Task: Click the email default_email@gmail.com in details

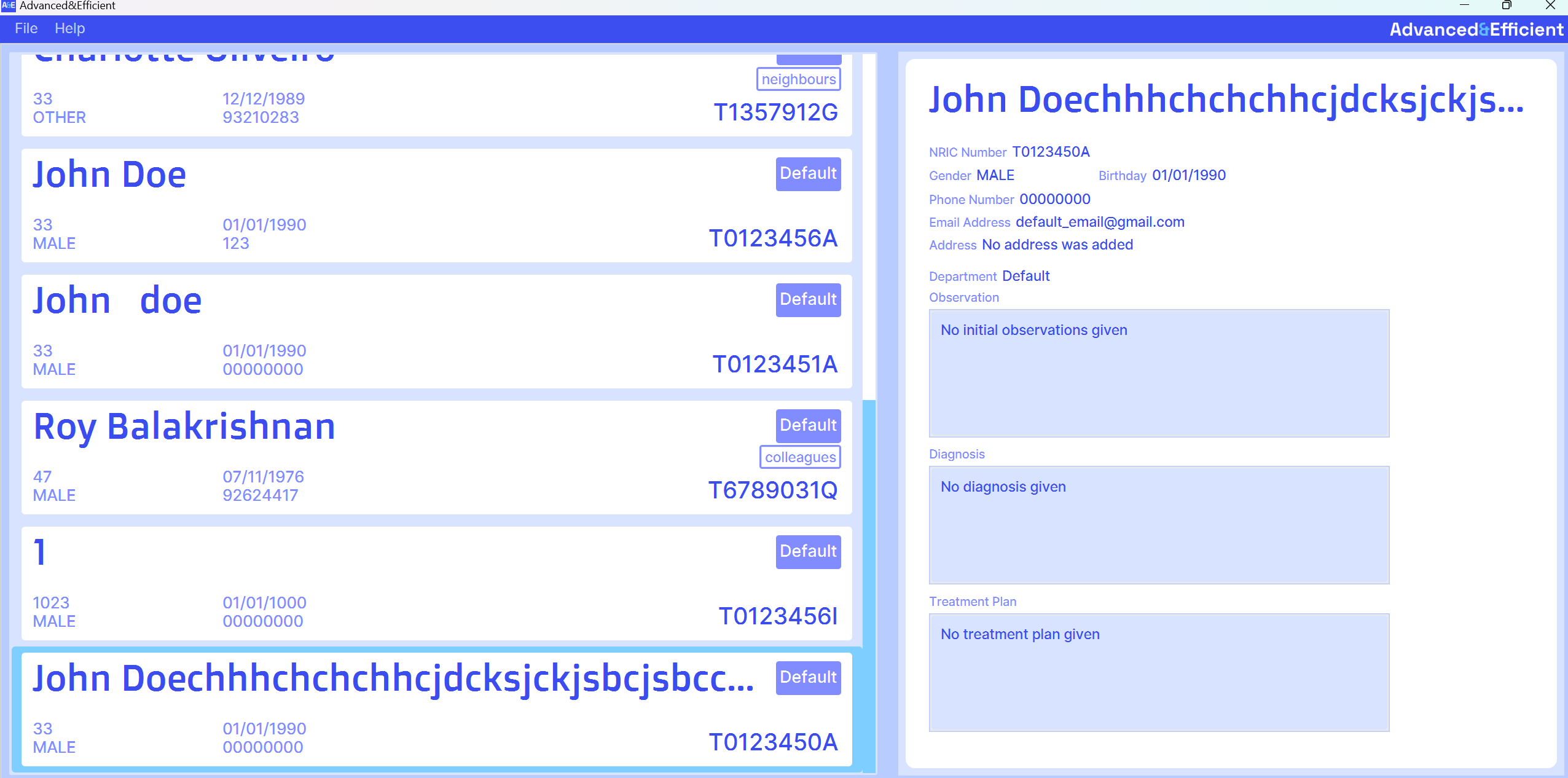Action: [1100, 222]
